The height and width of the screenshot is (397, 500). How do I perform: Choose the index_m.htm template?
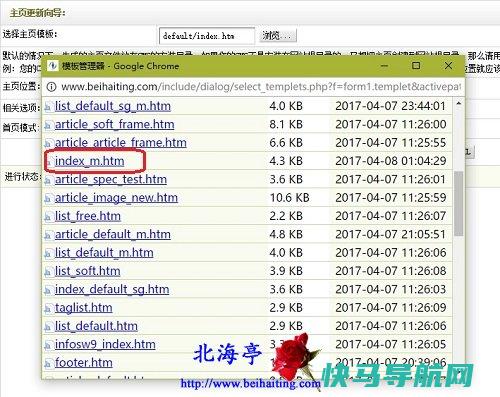coord(89,161)
